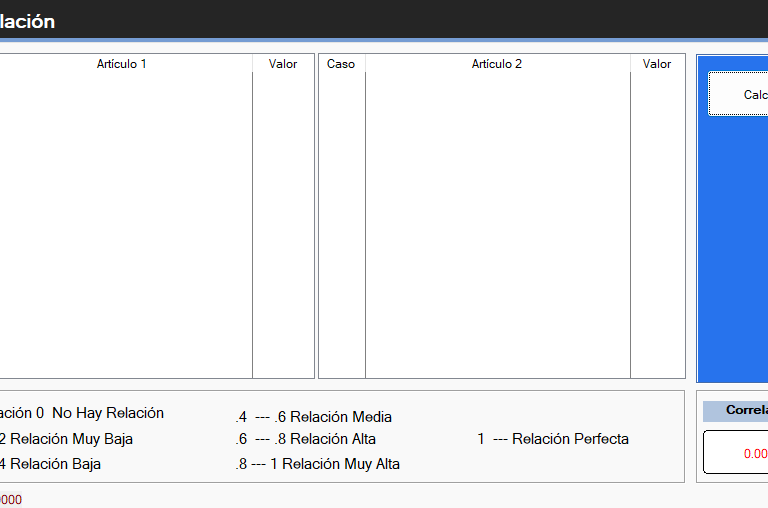Click the red 000 value at bottom left
The width and height of the screenshot is (768, 508).
coord(10,499)
